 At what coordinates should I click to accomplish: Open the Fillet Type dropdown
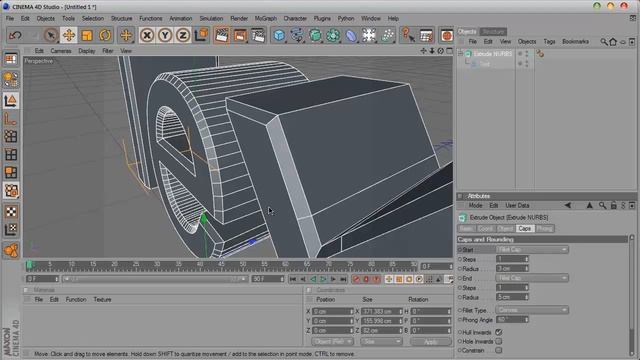[x=532, y=310]
